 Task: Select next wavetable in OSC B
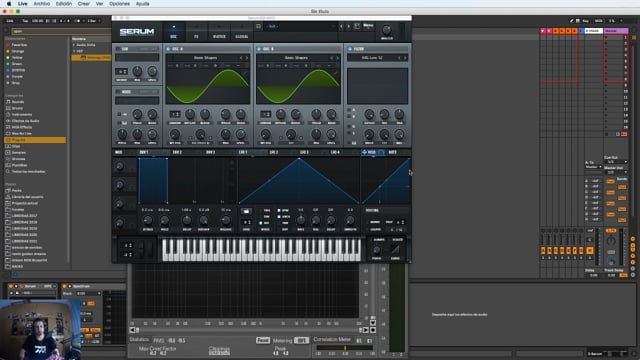pyautogui.click(x=337, y=58)
